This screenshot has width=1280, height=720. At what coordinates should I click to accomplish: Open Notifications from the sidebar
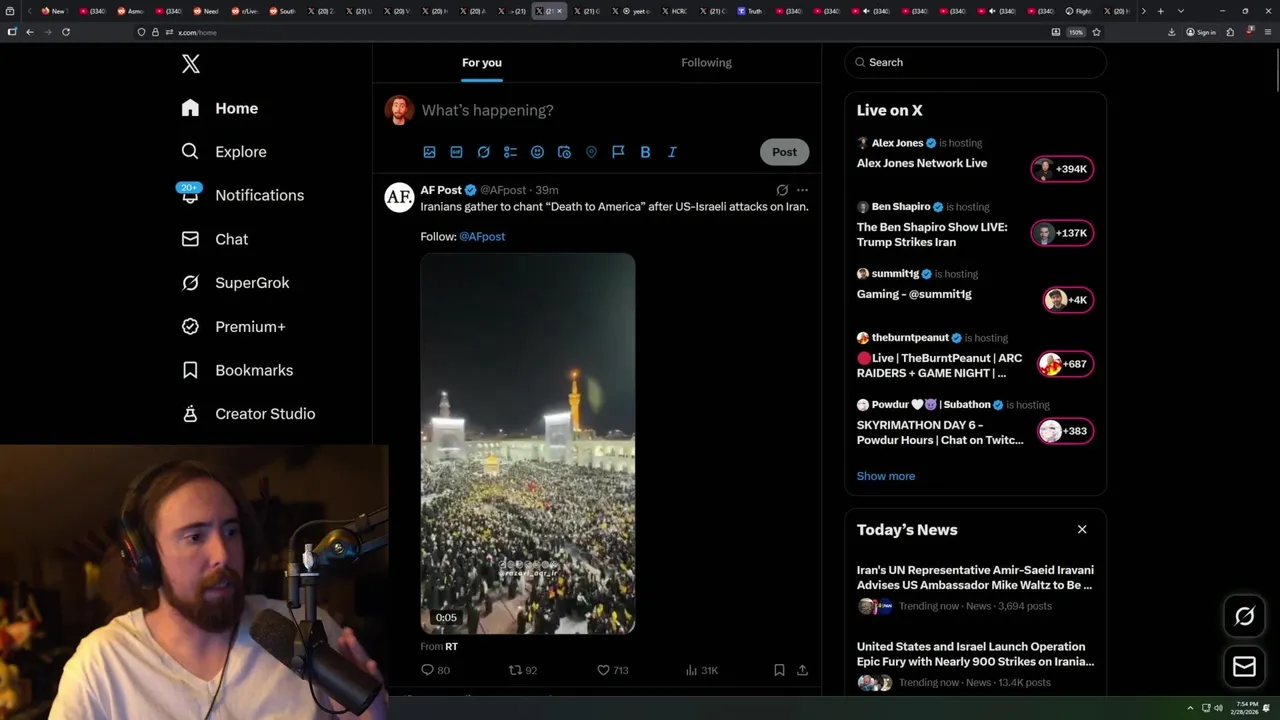click(x=259, y=195)
